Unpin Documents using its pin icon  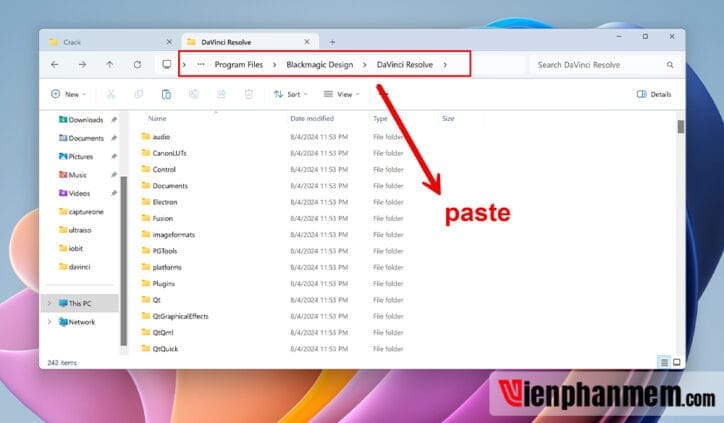[x=114, y=138]
